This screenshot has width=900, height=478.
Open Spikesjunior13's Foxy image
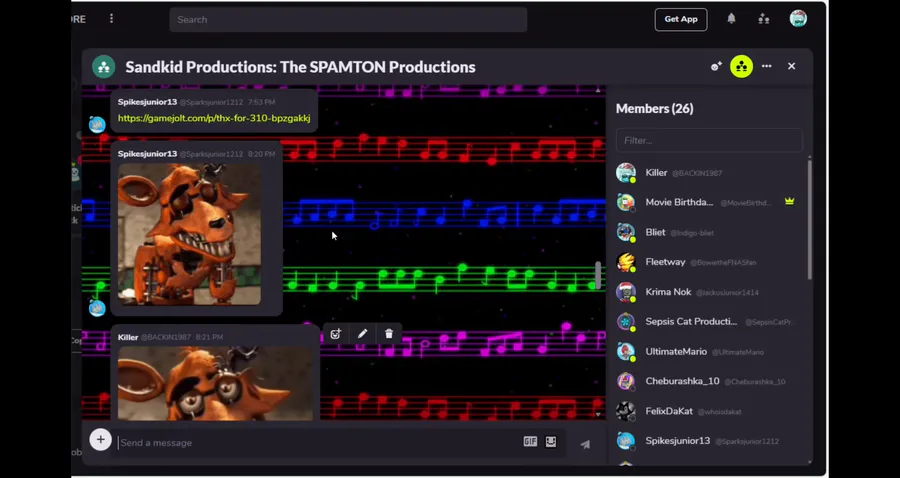pos(189,234)
